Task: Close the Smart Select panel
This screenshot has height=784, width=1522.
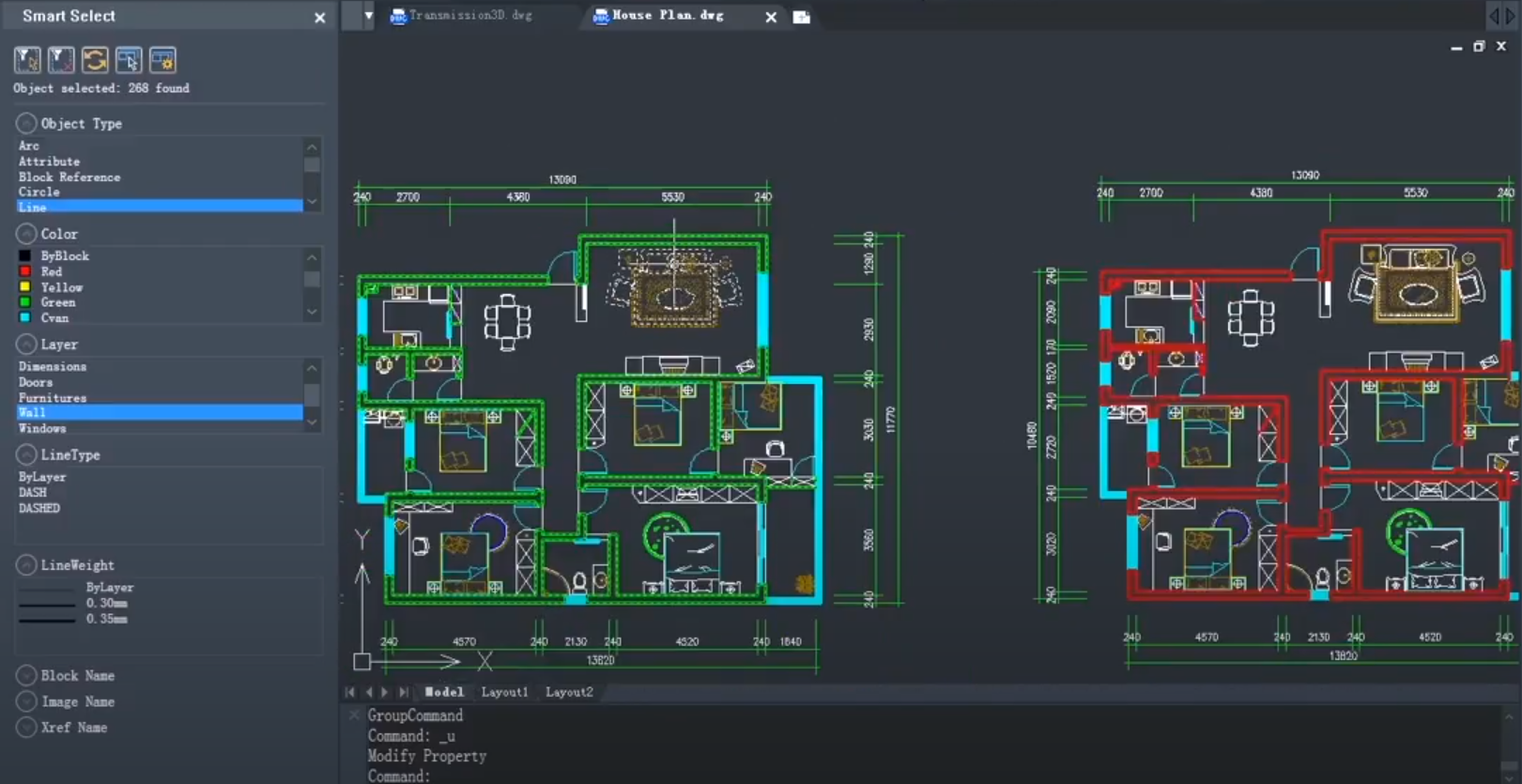Action: 319,18
